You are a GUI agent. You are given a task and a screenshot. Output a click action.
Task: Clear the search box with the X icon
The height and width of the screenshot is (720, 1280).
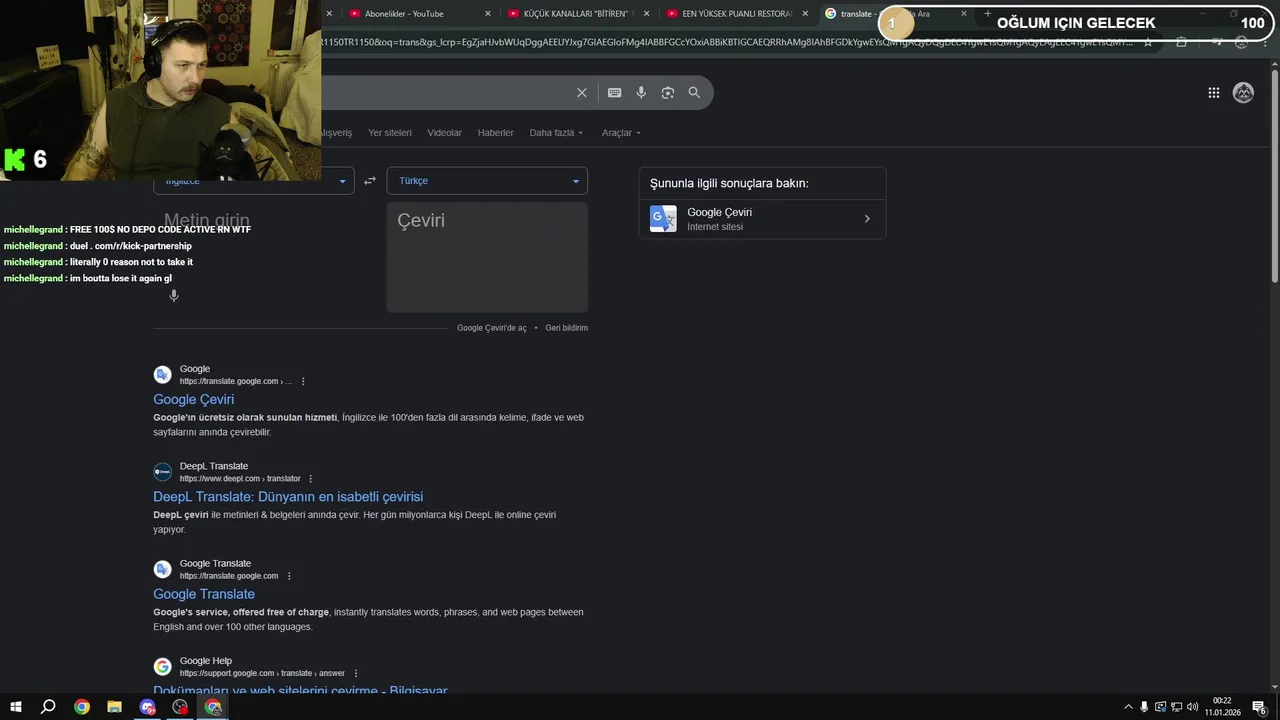(x=581, y=92)
